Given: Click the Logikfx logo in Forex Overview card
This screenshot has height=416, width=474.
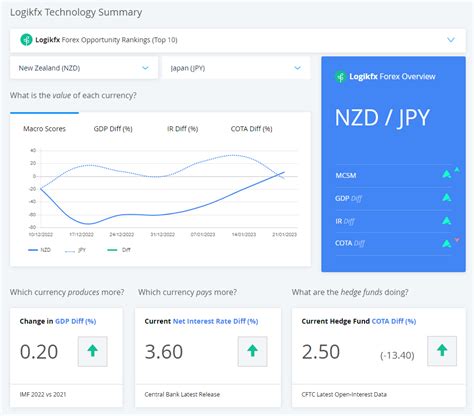Looking at the screenshot, I should pyautogui.click(x=340, y=77).
